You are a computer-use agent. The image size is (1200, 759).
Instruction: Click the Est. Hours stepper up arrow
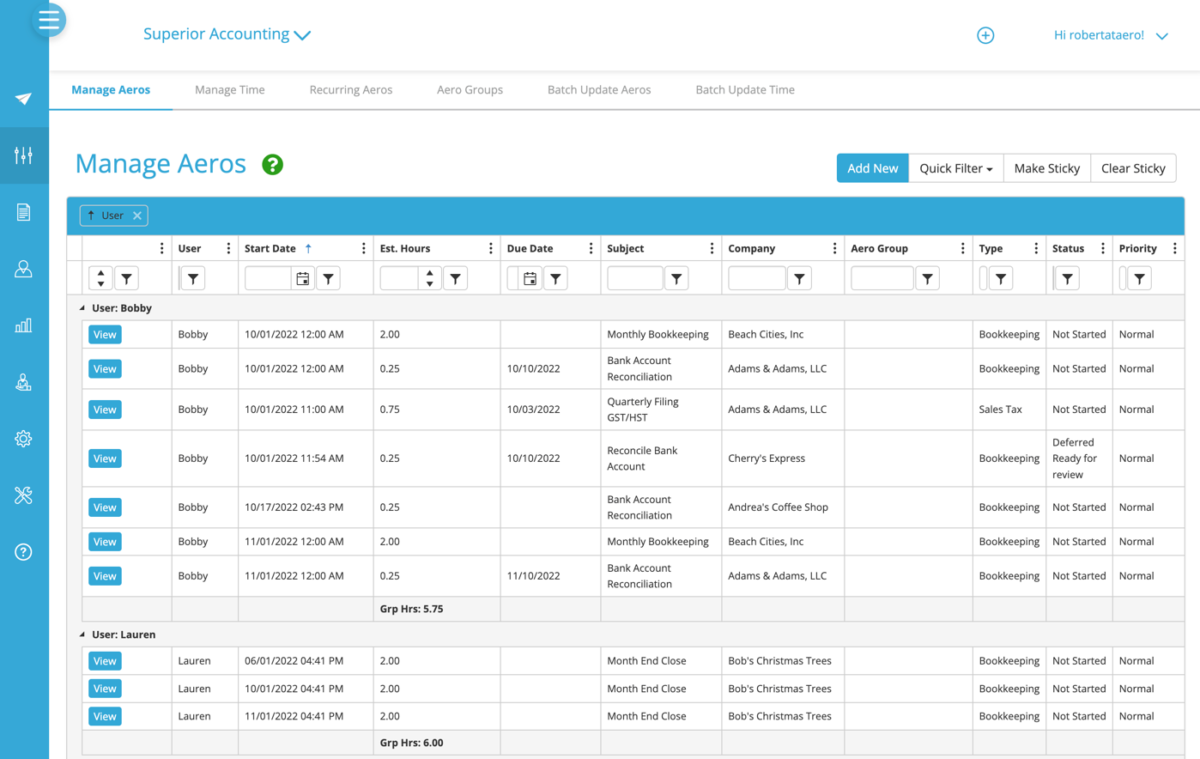pyautogui.click(x=430, y=273)
